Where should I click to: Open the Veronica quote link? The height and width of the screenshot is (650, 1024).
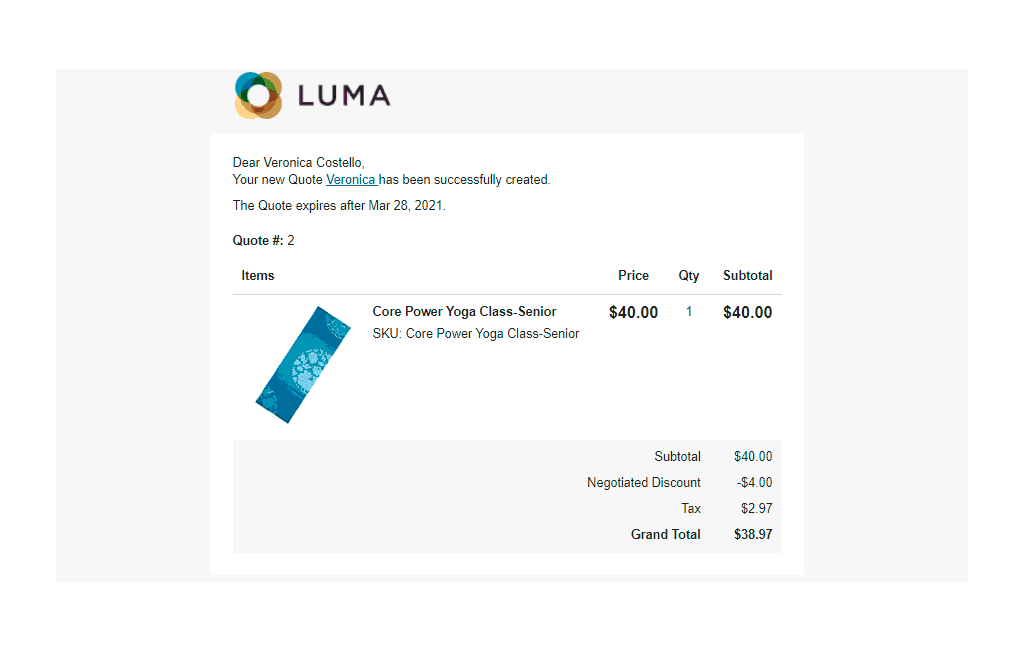click(x=351, y=180)
